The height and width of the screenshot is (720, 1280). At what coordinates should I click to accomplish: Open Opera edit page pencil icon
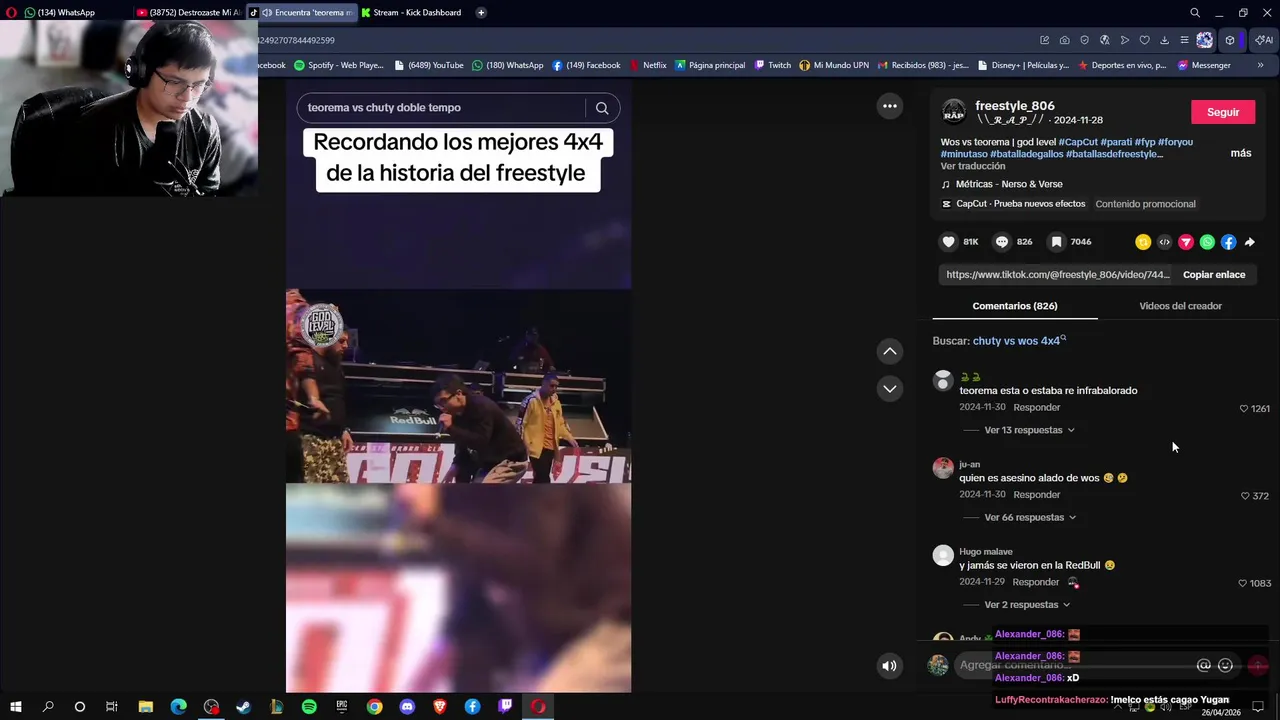[x=1044, y=40]
